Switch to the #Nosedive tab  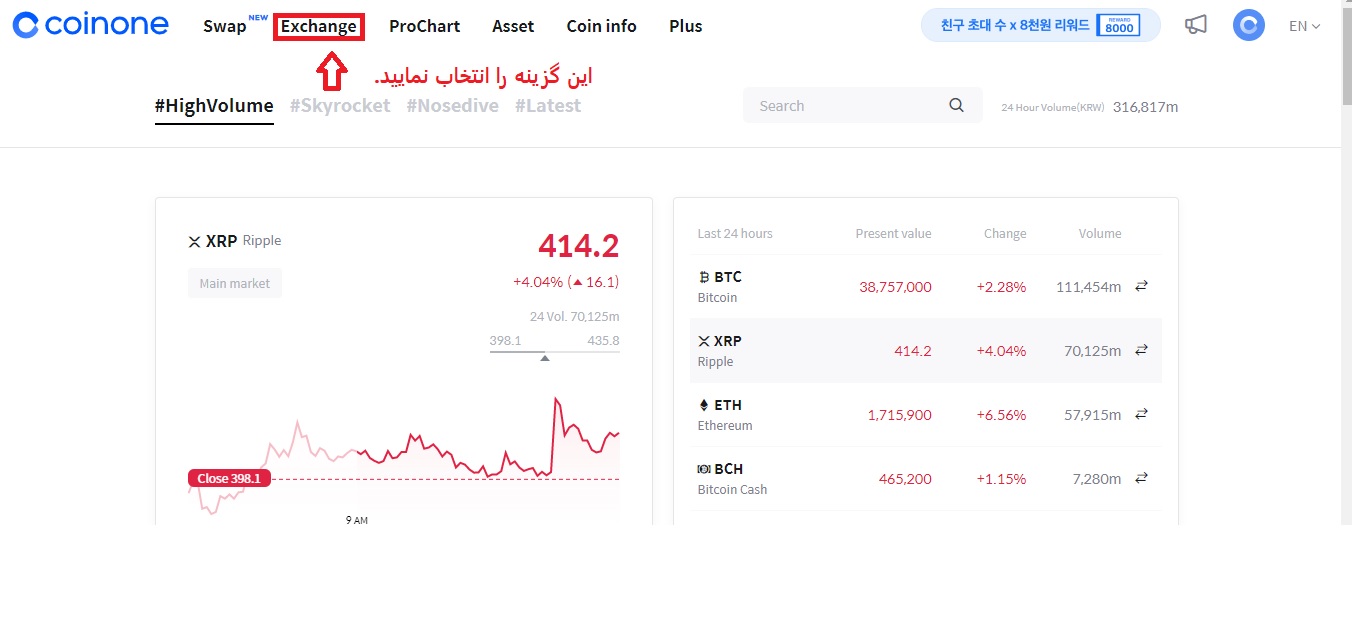pos(452,105)
